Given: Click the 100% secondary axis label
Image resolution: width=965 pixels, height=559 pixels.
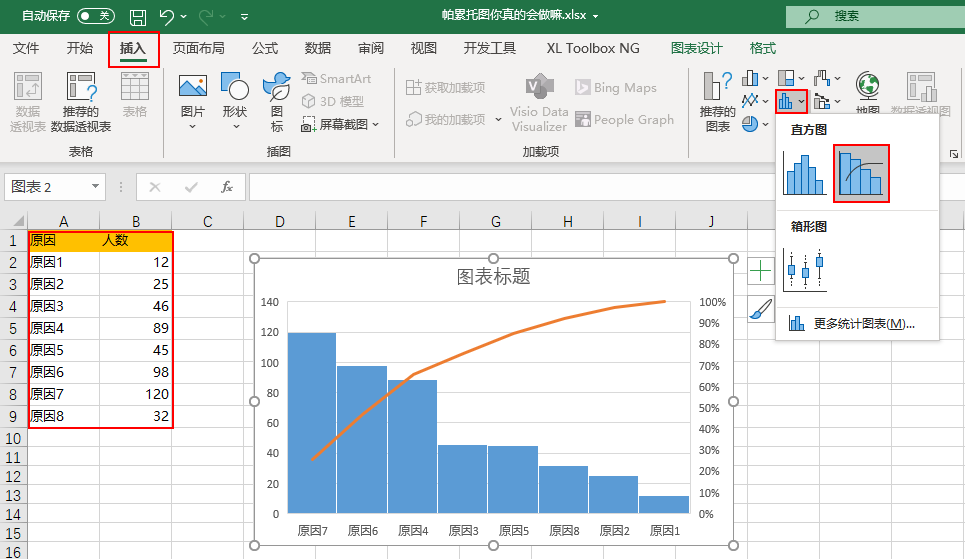Looking at the screenshot, I should 712,302.
